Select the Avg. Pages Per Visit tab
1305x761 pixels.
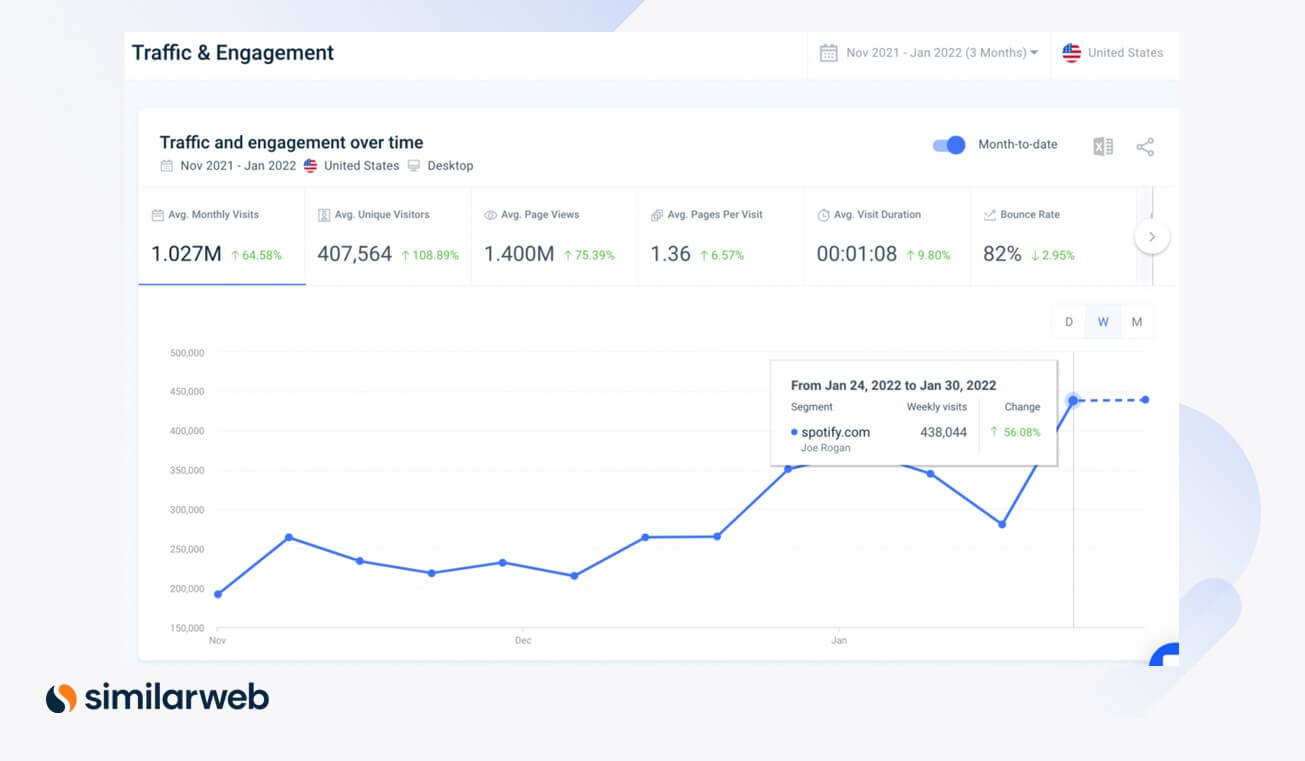point(721,236)
